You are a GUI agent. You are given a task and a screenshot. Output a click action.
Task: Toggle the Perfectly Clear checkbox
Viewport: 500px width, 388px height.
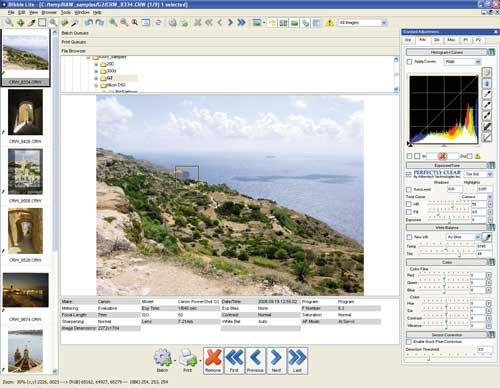tap(409, 174)
